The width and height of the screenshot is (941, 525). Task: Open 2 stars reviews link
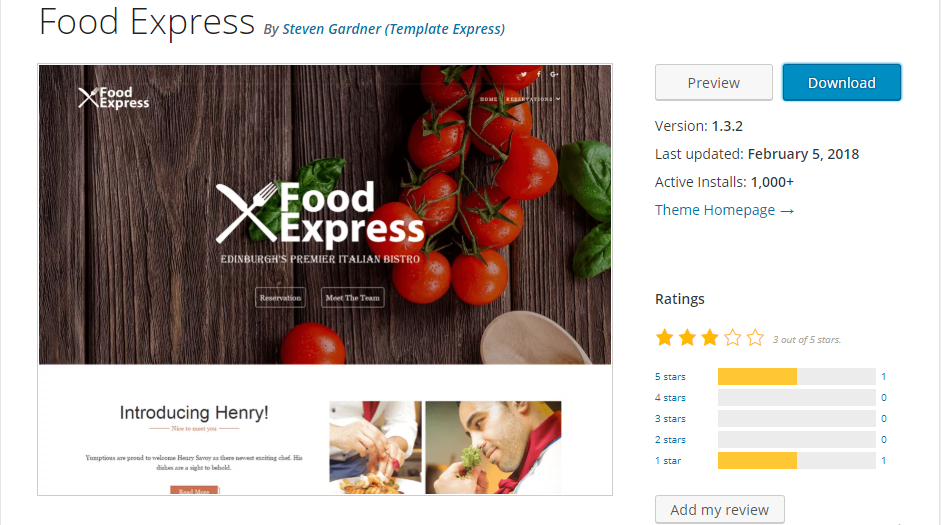670,440
